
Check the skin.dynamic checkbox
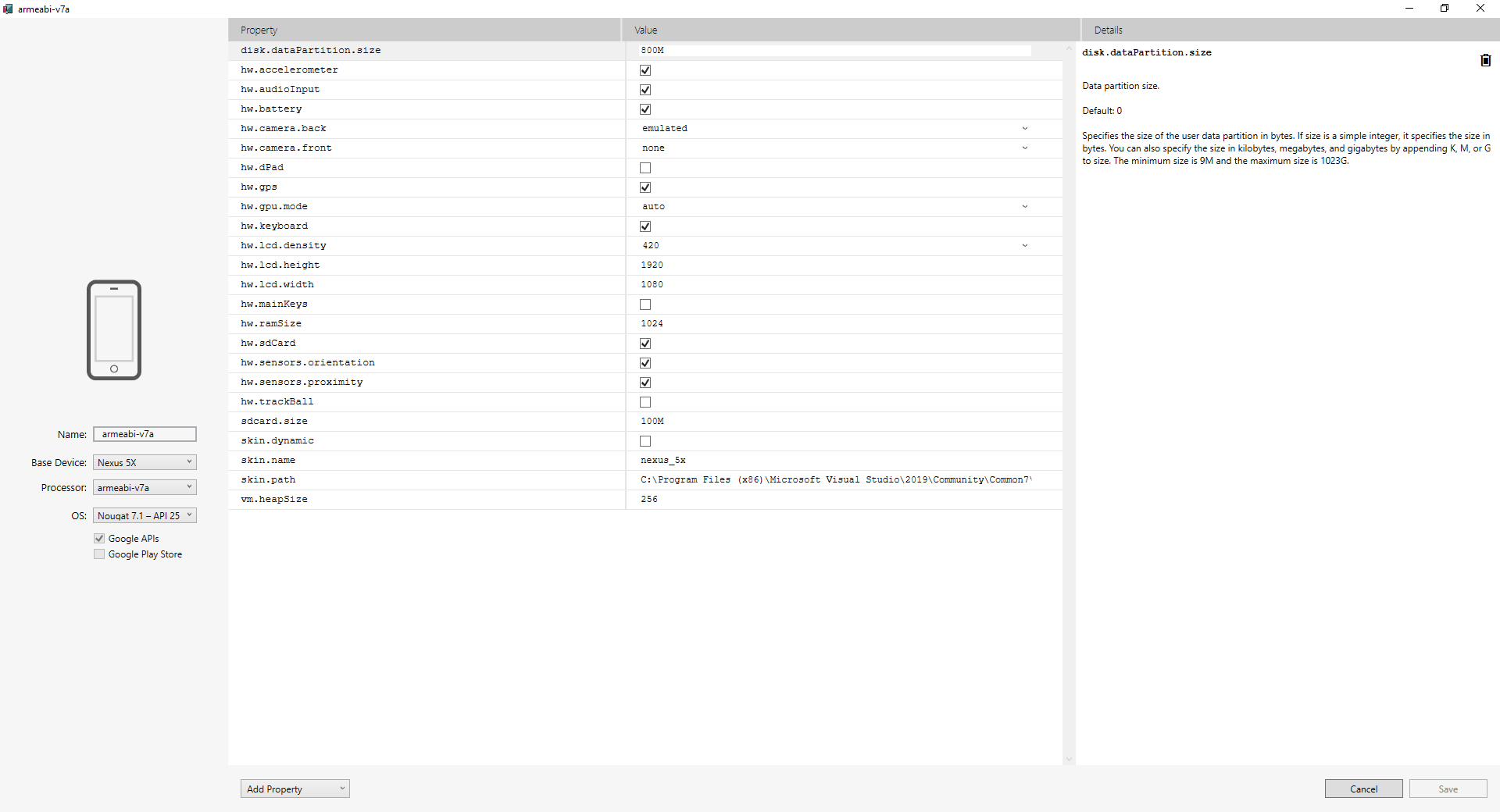(x=645, y=441)
